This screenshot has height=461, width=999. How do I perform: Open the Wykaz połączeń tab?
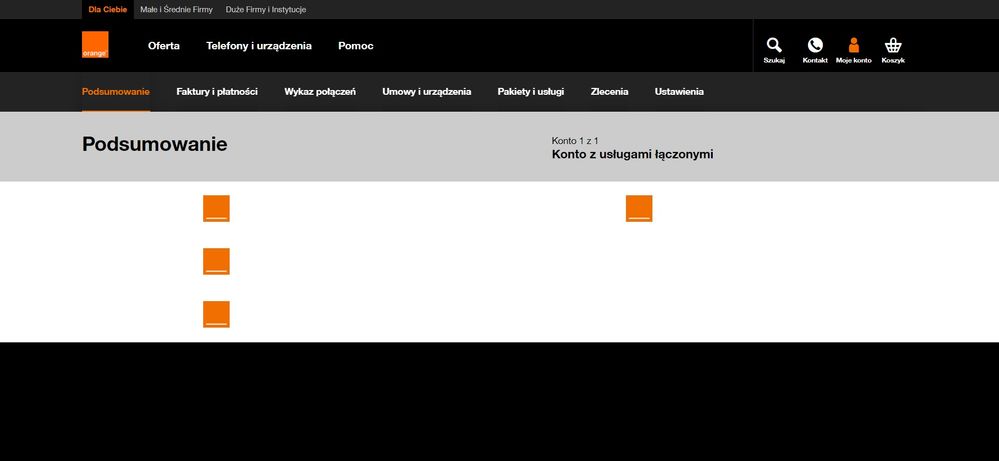tap(320, 92)
